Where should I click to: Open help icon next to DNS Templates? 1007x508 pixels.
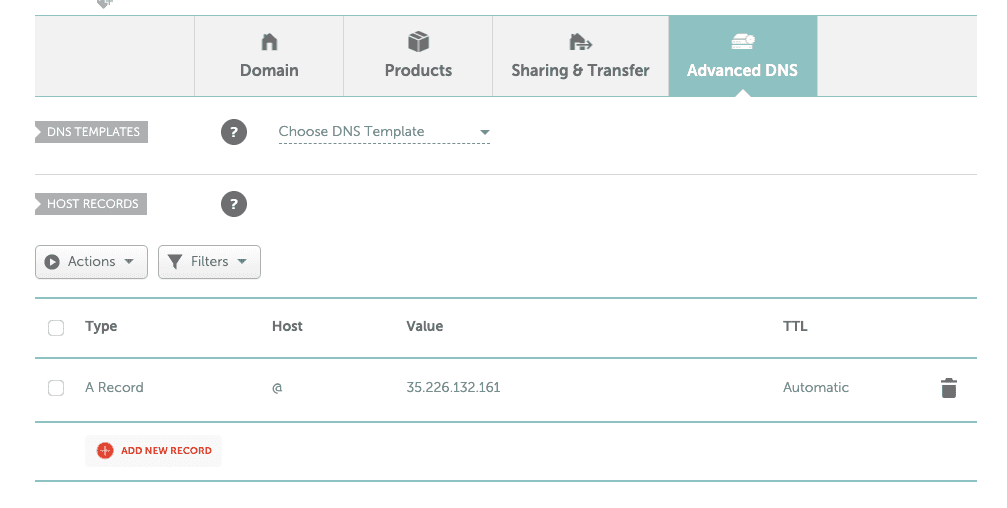[x=233, y=132]
